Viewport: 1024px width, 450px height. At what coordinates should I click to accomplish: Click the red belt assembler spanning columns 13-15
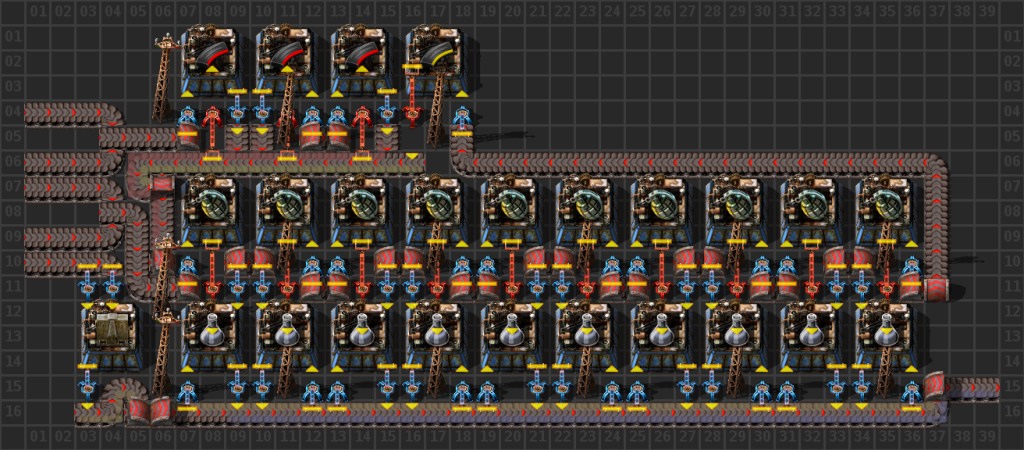click(362, 61)
